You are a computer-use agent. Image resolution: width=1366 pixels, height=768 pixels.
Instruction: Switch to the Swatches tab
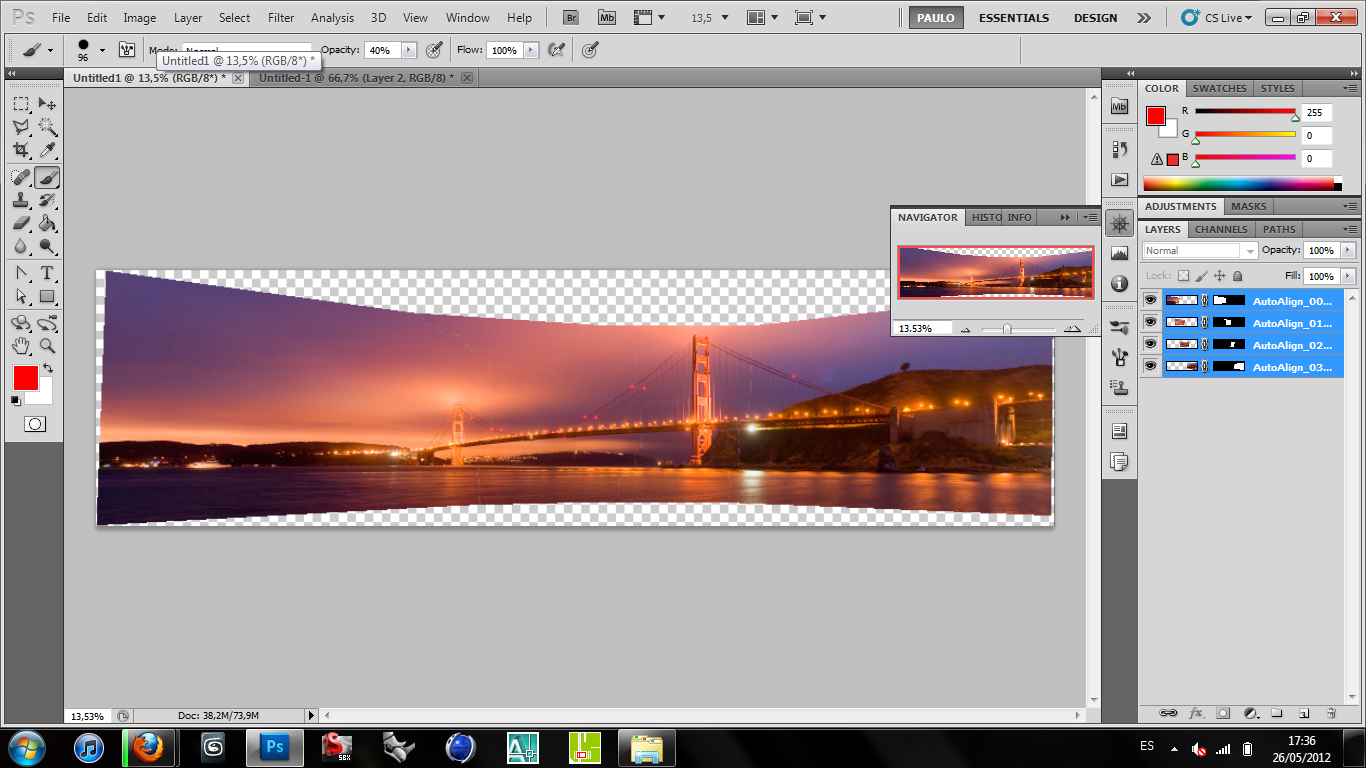1219,88
